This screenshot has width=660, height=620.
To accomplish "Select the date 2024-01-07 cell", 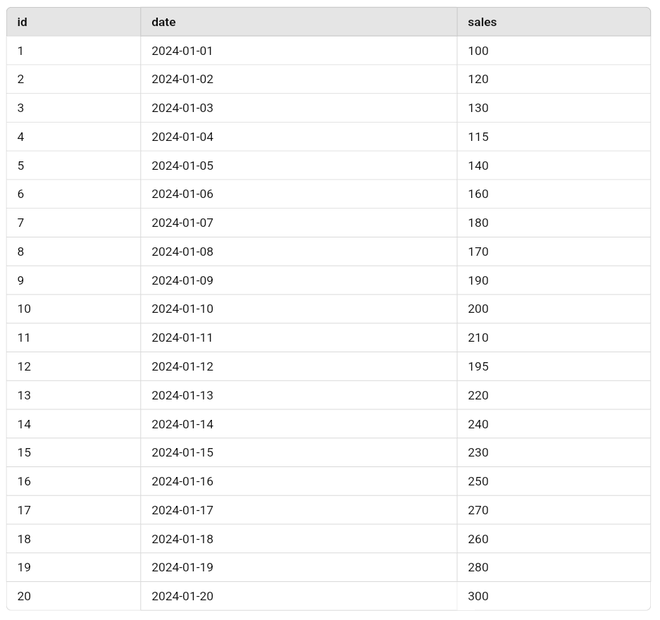I will tap(182, 223).
